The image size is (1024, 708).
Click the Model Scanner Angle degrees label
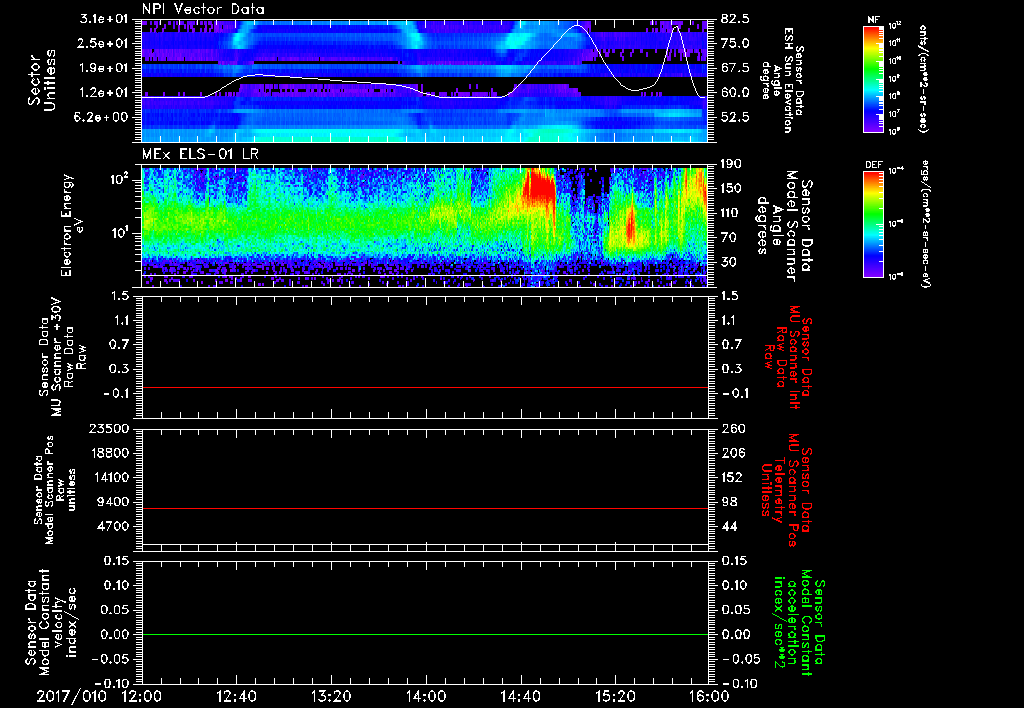(784, 226)
